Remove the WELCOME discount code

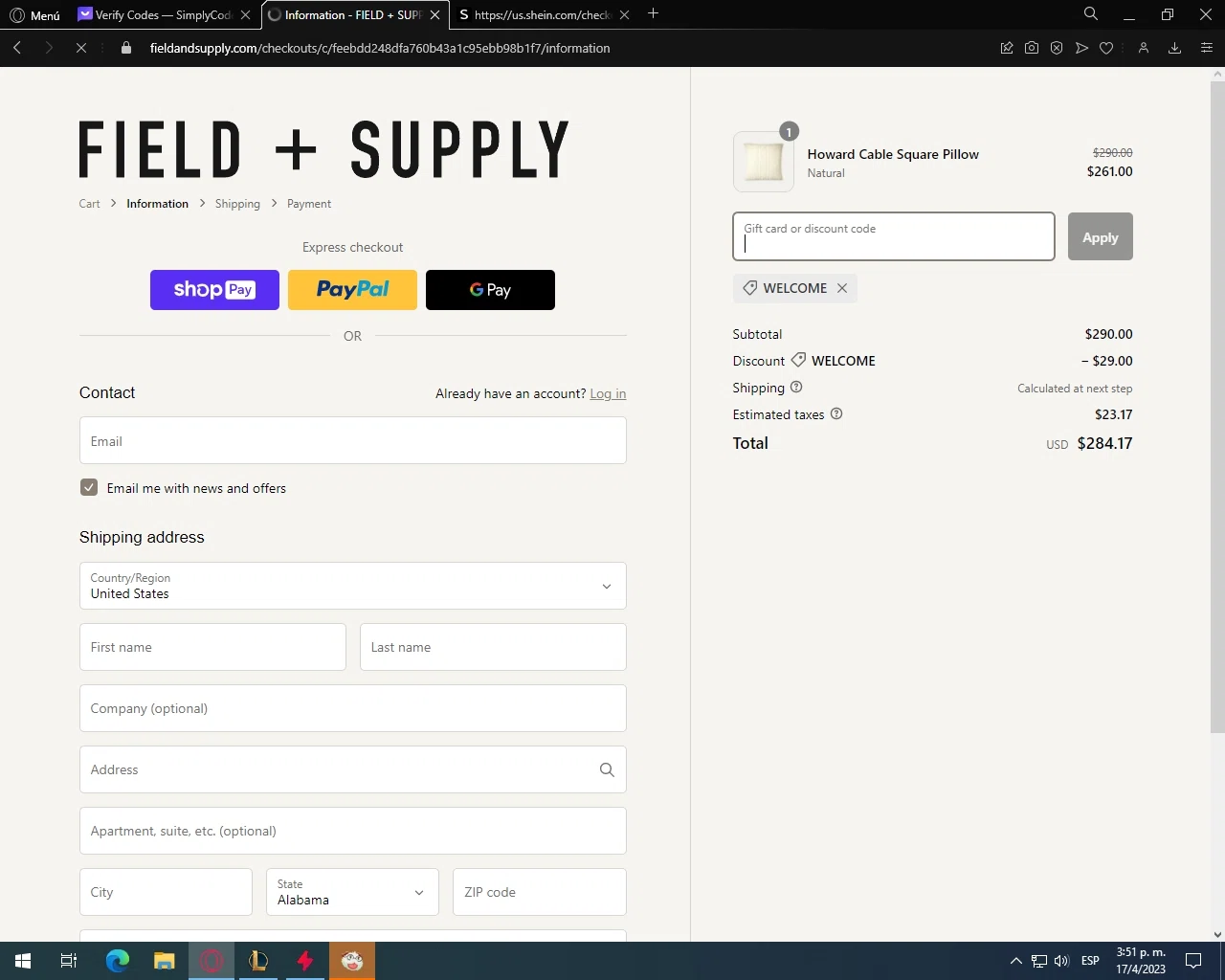[842, 288]
